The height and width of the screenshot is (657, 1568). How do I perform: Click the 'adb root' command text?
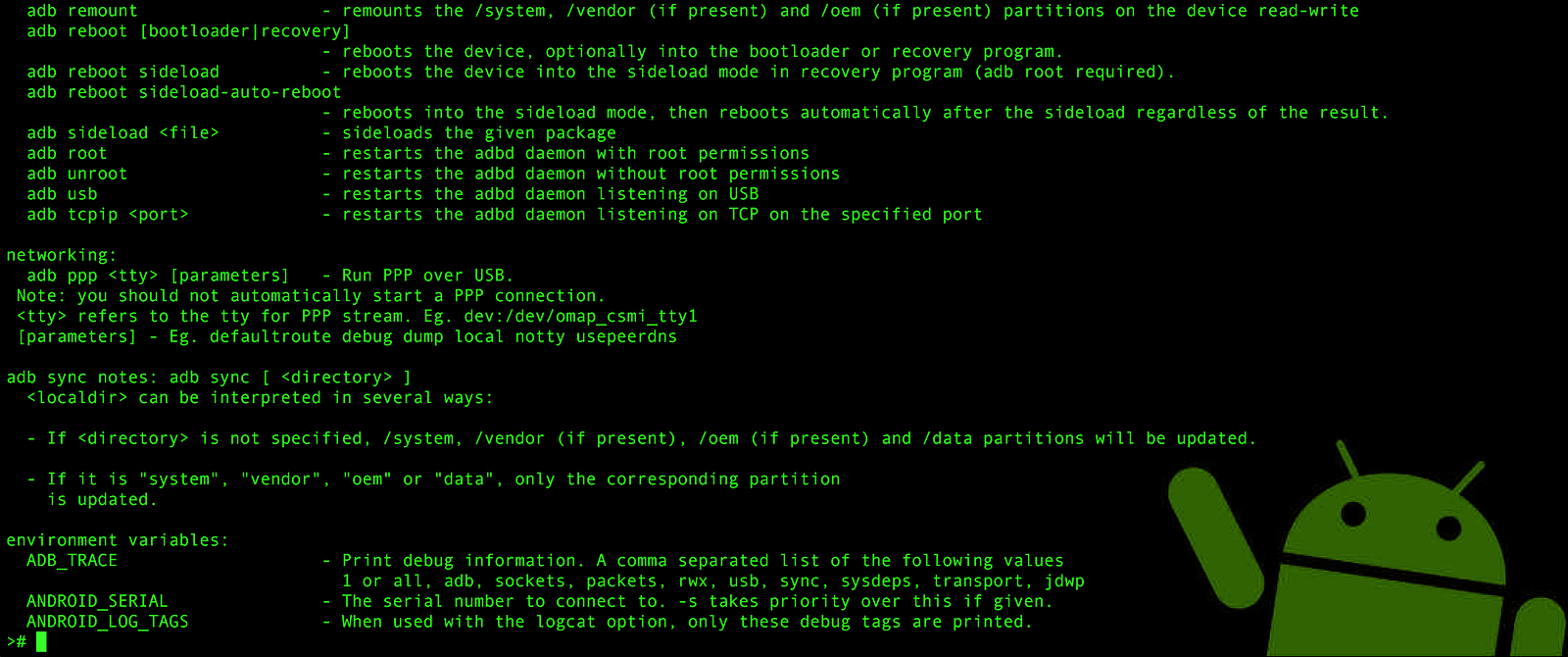point(67,153)
